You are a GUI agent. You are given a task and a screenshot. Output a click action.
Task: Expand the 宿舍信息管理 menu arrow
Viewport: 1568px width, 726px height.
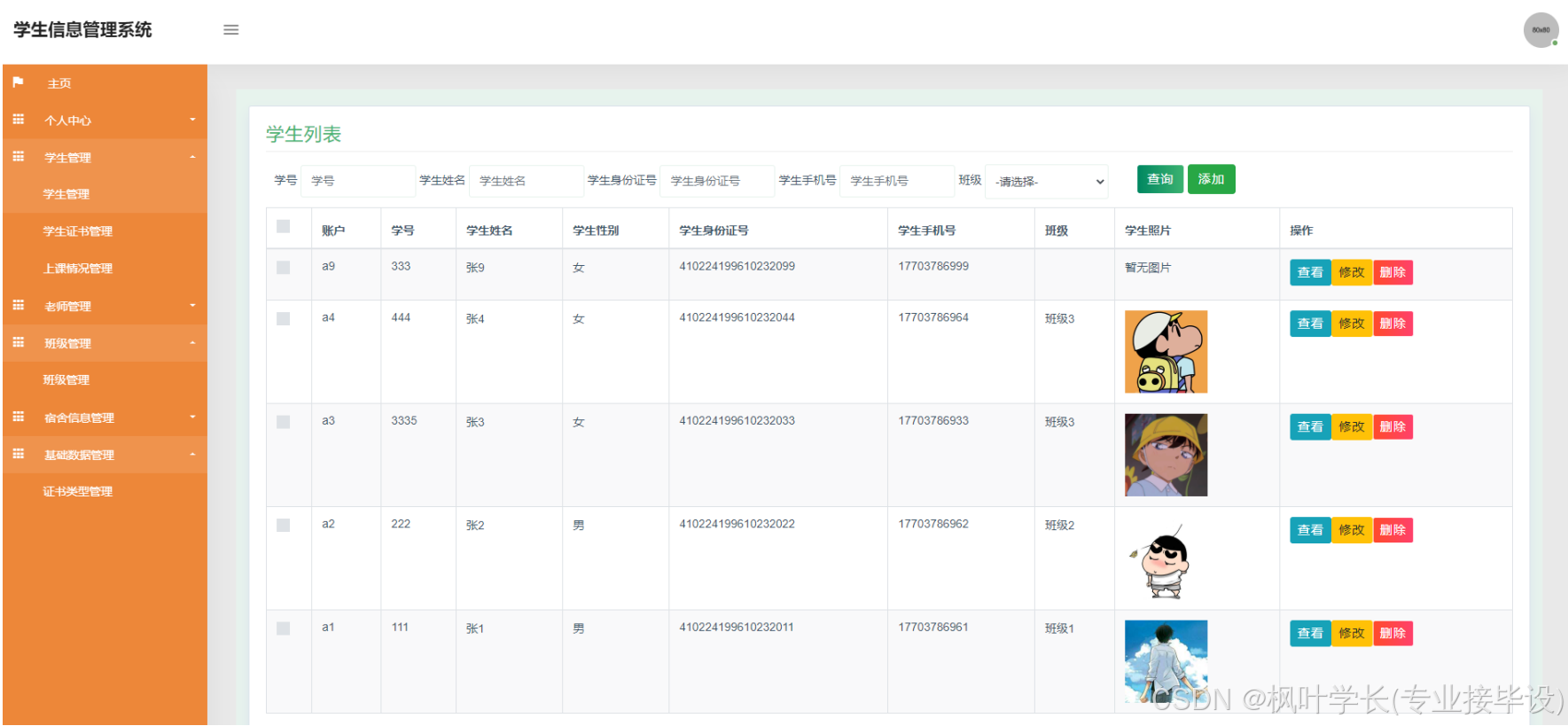click(x=192, y=418)
